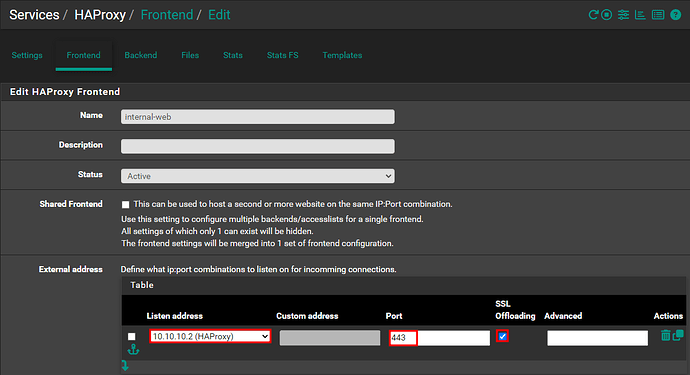Click the Edit breadcrumb link

point(219,15)
